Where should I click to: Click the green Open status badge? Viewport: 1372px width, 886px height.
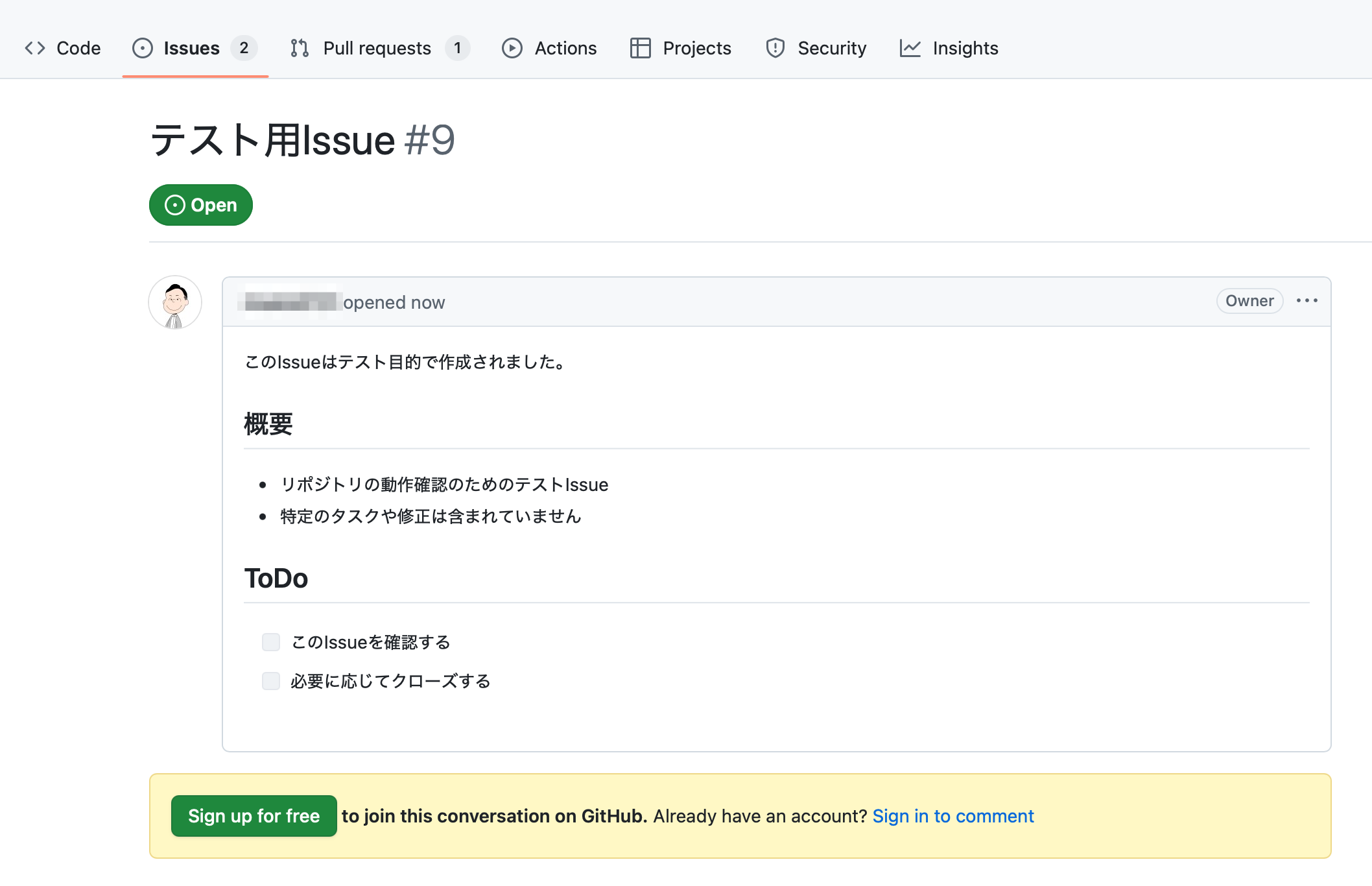(x=201, y=205)
